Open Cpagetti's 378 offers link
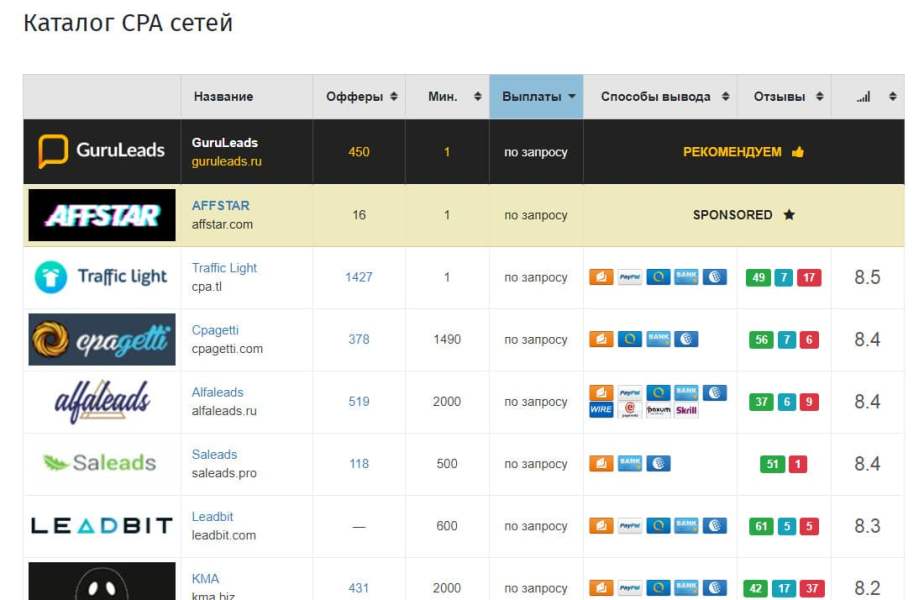This screenshot has width=924, height=600. click(359, 339)
